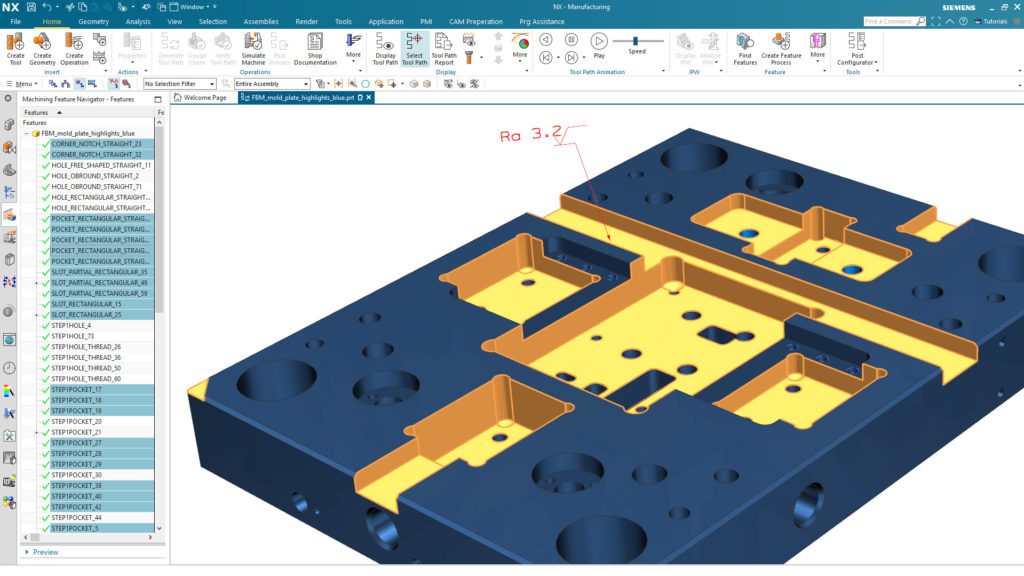Switch to the Welcome Page tab
This screenshot has height=576, width=1024.
coord(200,97)
